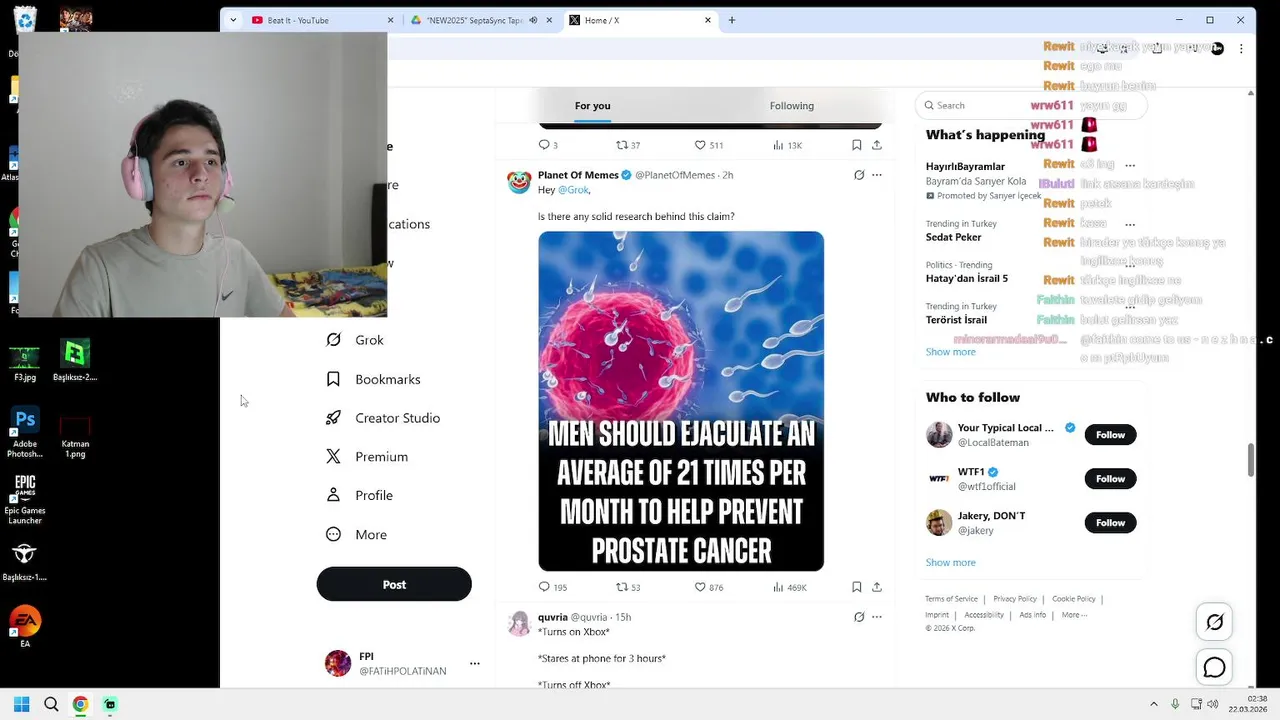Click the Chrome taskbar icon
This screenshot has width=1280, height=720.
pos(80,704)
